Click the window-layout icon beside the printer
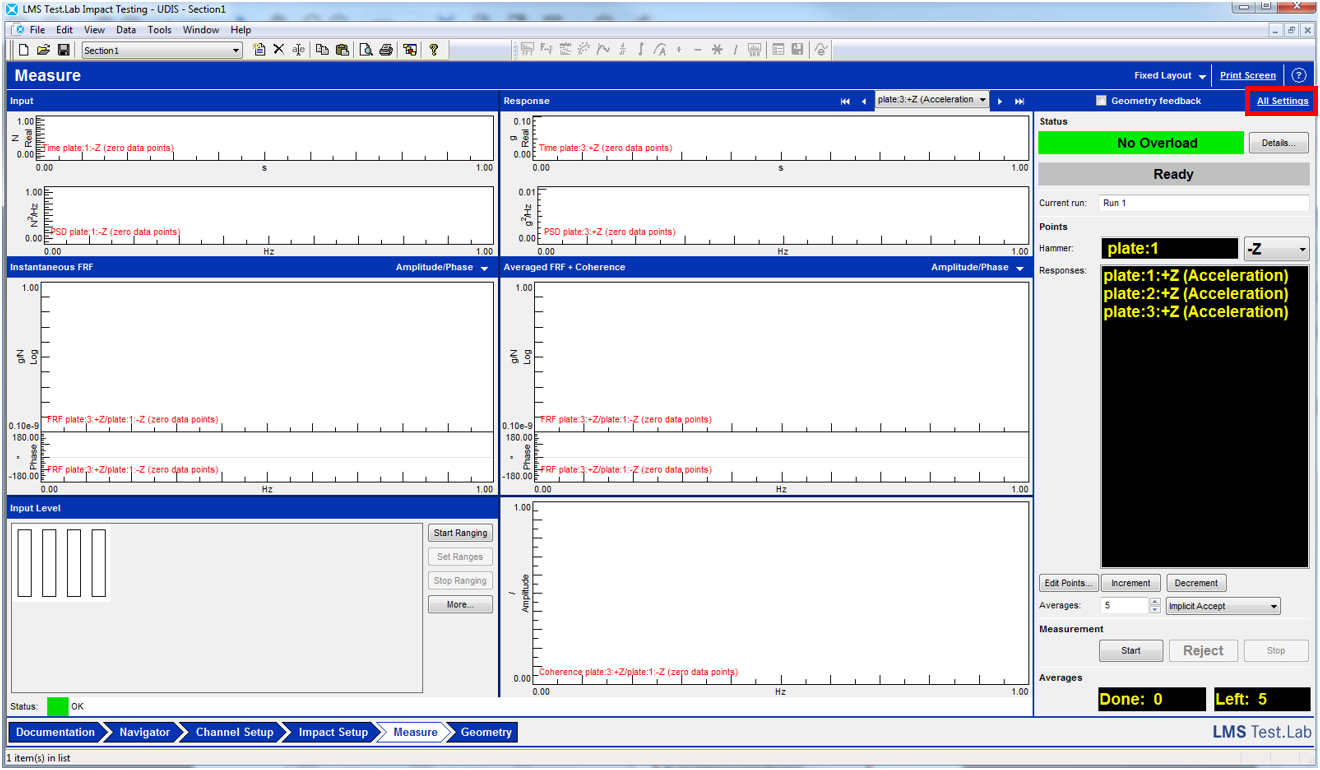The height and width of the screenshot is (770, 1320). click(x=410, y=50)
